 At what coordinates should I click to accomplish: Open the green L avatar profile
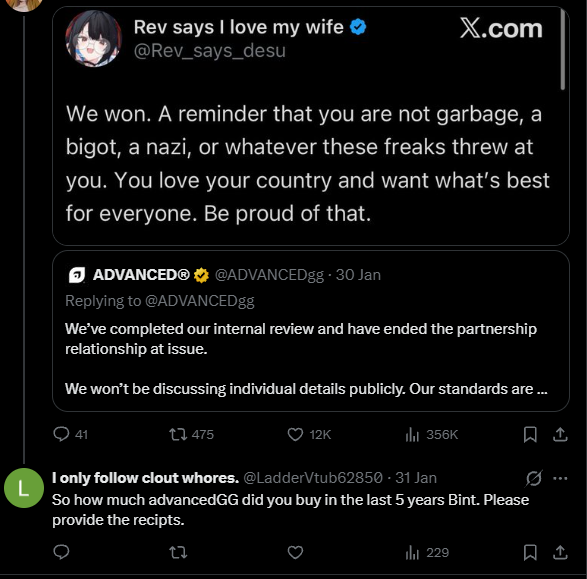click(x=24, y=488)
